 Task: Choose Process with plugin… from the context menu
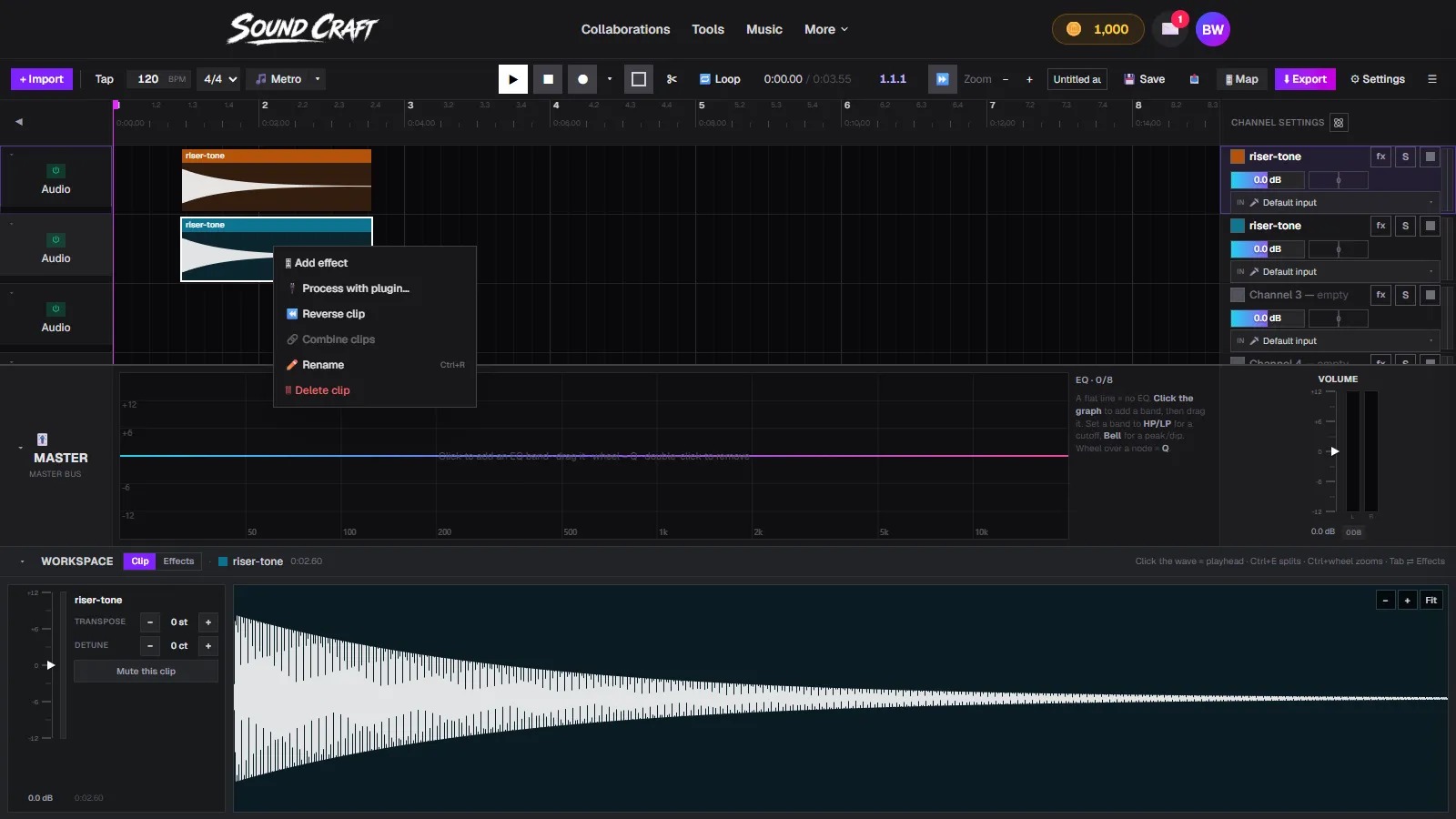point(375,288)
